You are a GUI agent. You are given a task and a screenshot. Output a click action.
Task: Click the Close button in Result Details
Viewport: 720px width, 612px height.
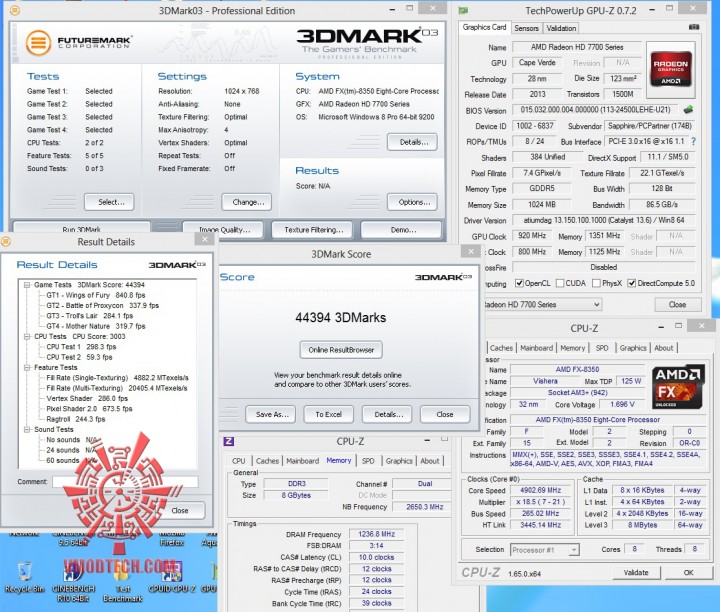pos(180,511)
